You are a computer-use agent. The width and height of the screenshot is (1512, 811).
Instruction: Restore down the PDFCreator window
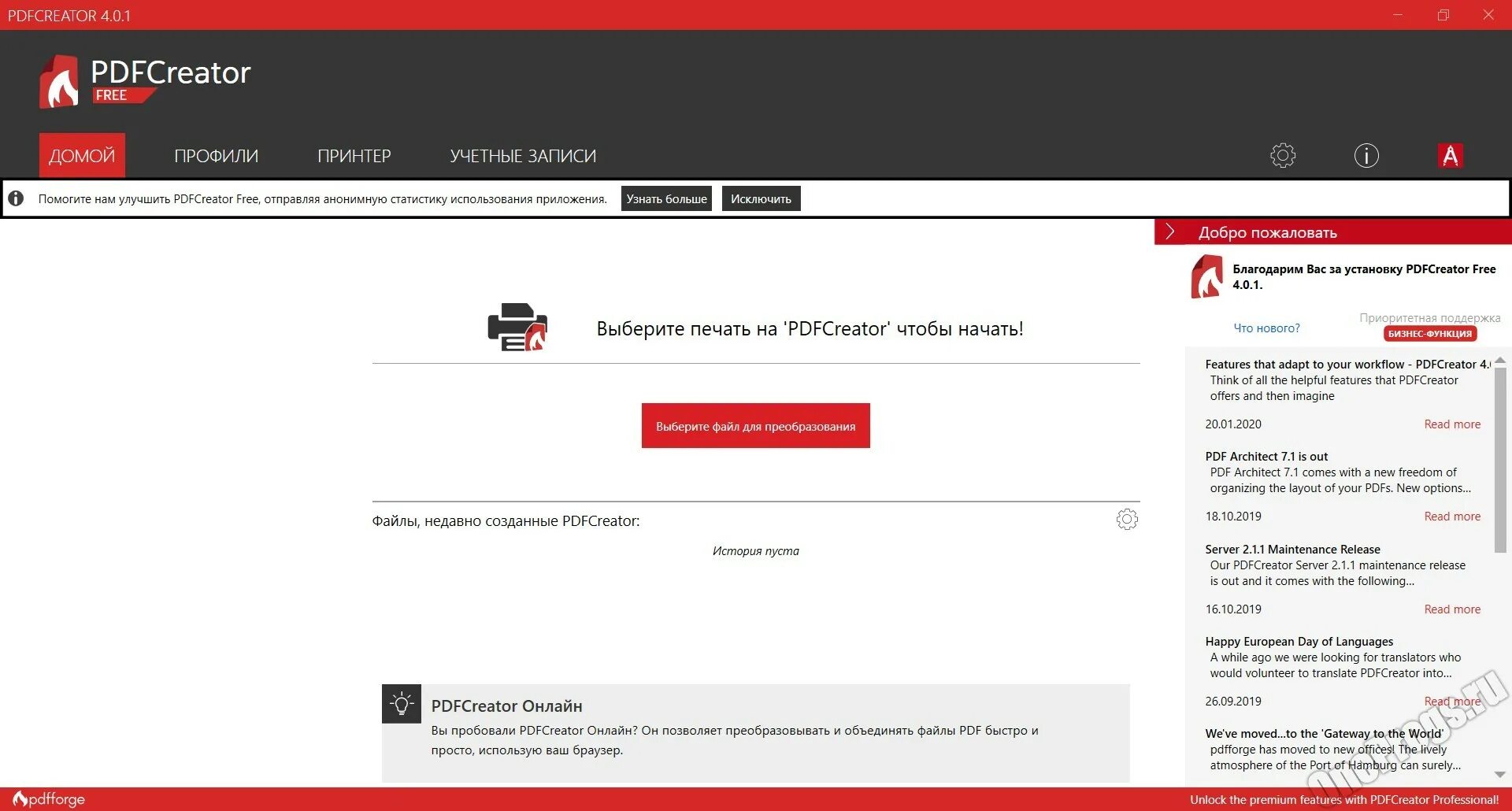[1443, 15]
